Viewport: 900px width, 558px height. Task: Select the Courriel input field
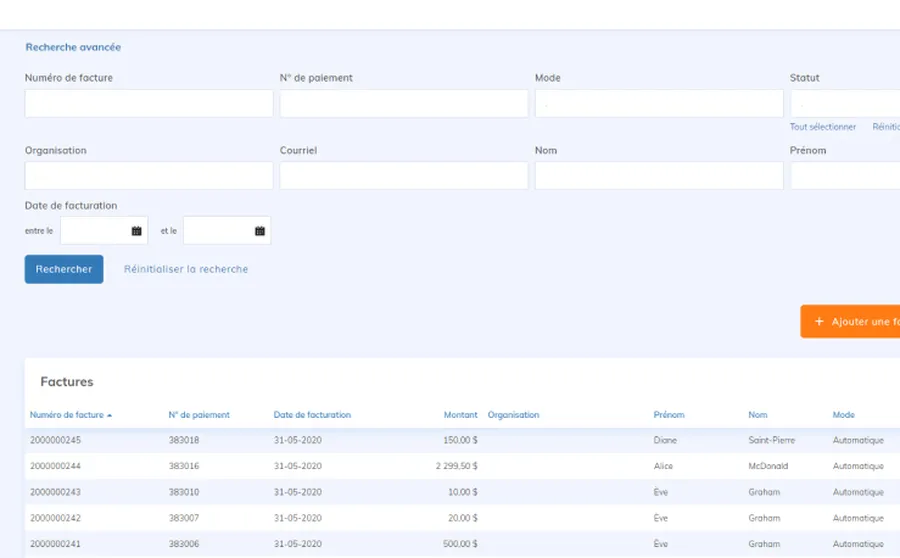(403, 176)
